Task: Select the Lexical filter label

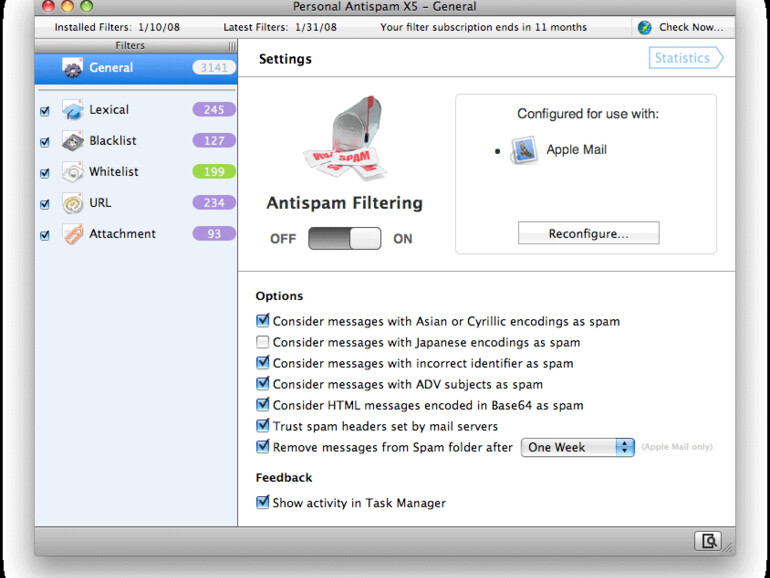Action: 109,110
